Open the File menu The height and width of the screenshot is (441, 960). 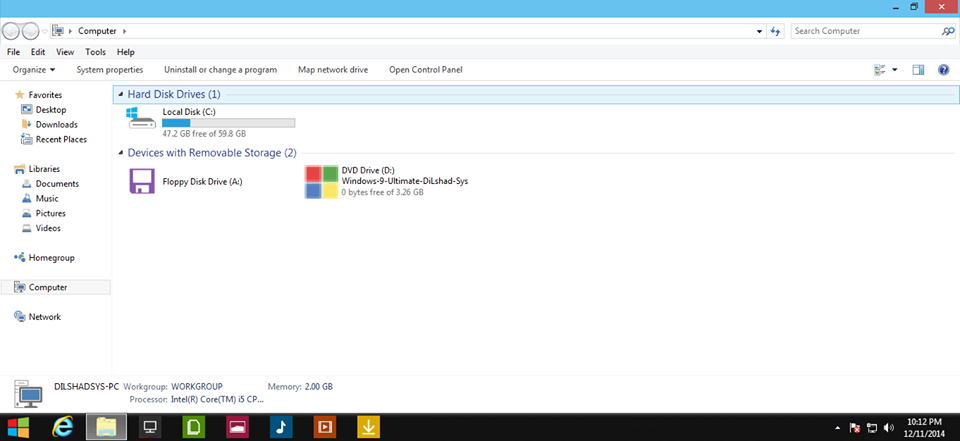tap(13, 52)
